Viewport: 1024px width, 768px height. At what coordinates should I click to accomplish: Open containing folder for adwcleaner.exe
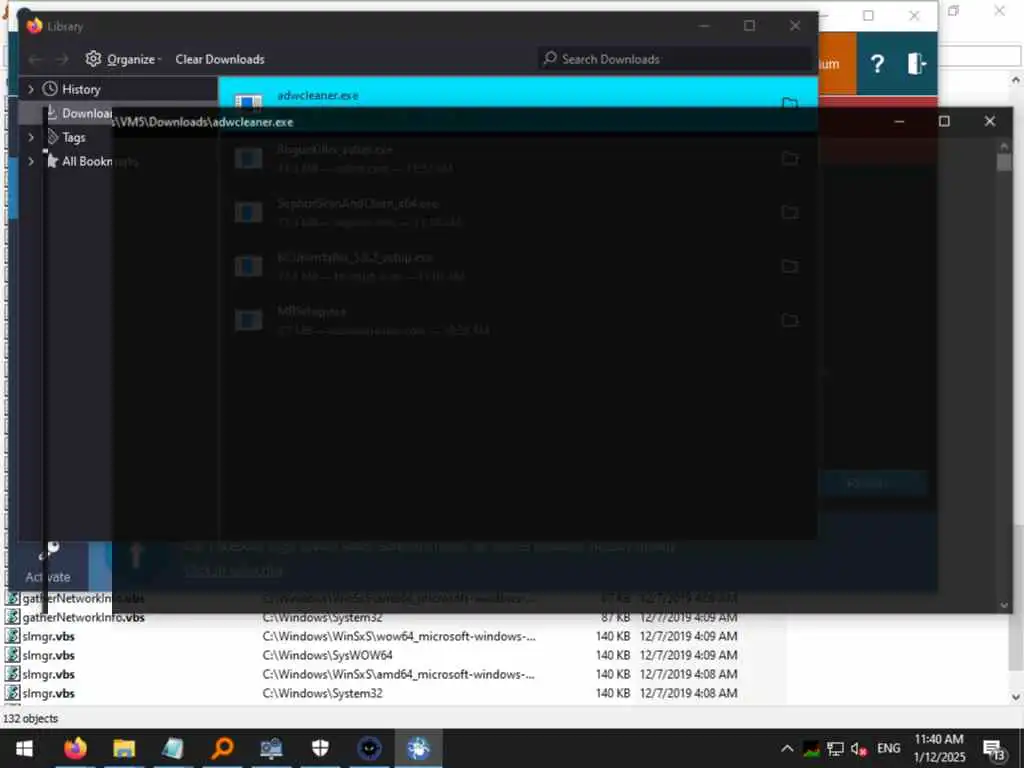pyautogui.click(x=790, y=102)
